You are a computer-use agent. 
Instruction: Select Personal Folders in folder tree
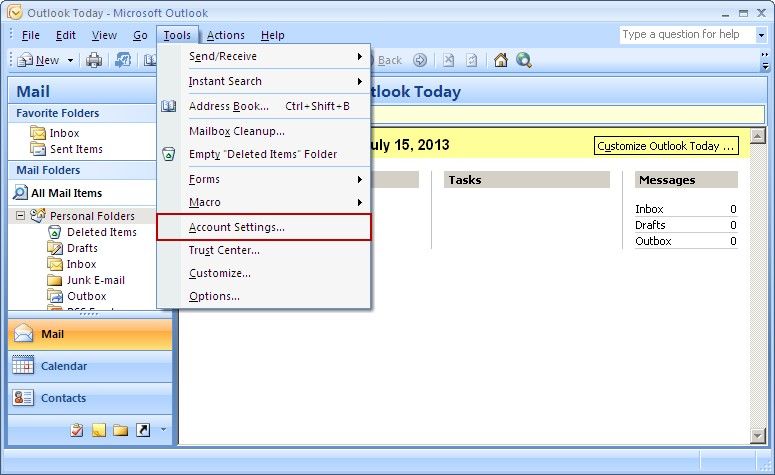[x=92, y=216]
